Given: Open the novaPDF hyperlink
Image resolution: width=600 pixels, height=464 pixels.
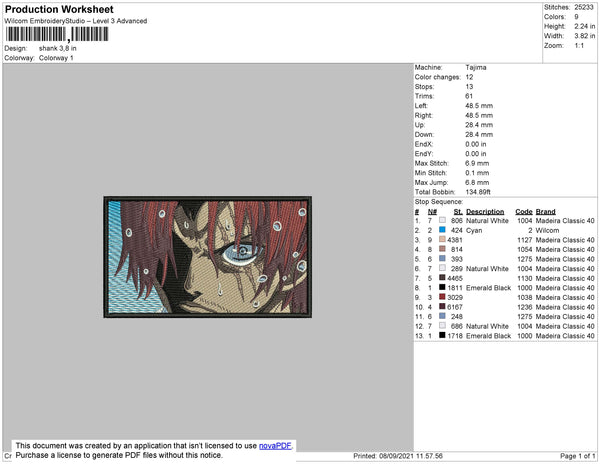Looking at the screenshot, I should tap(275, 446).
